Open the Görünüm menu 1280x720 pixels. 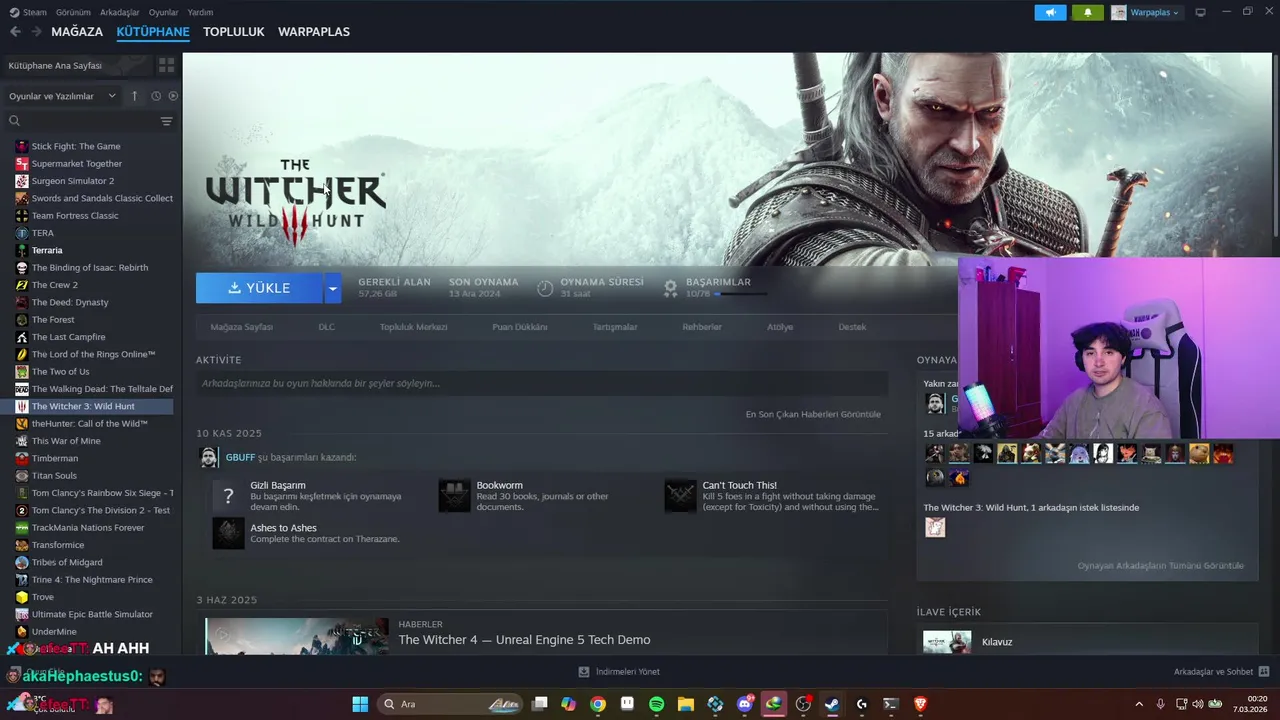pos(73,12)
